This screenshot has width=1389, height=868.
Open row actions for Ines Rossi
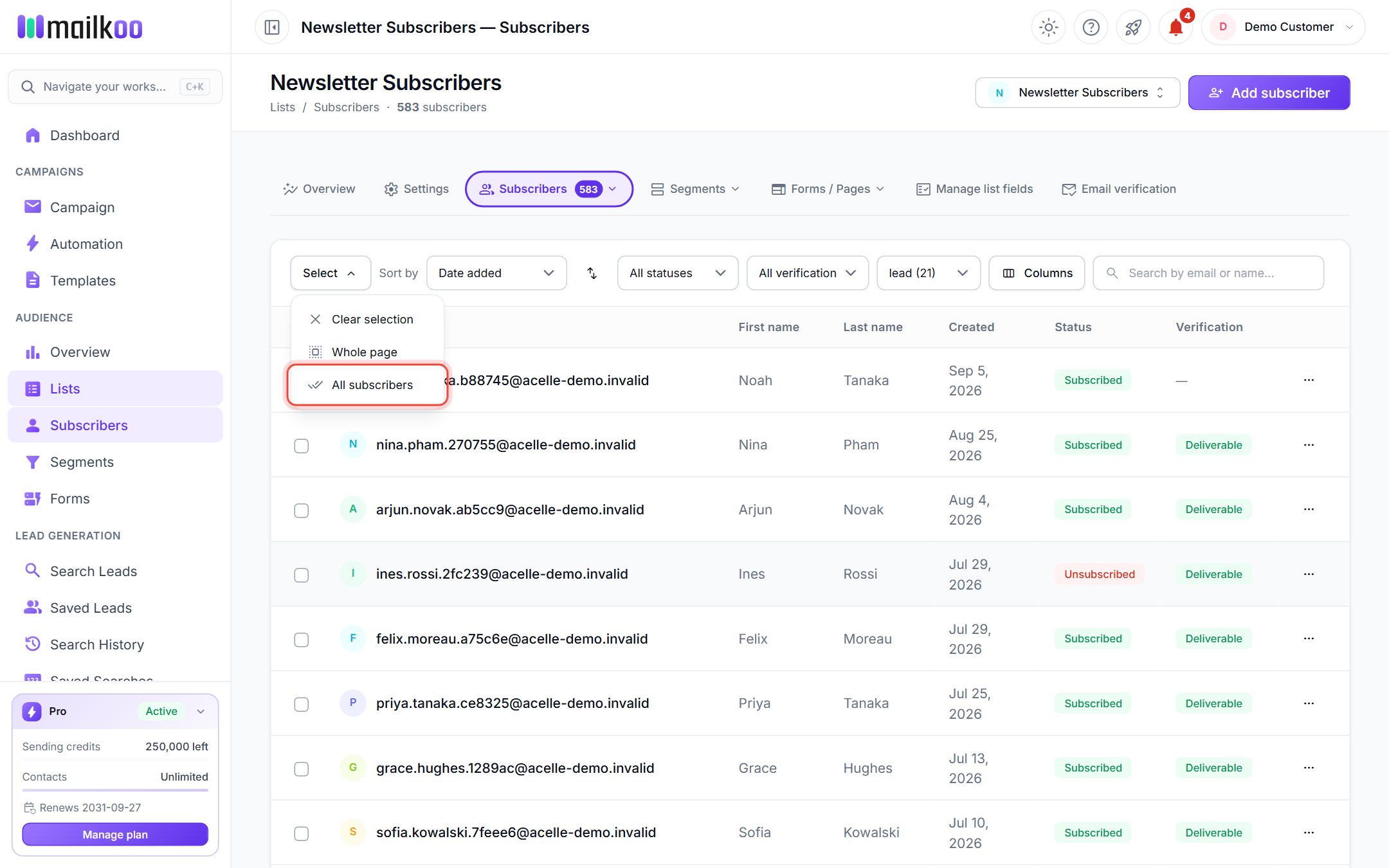[1309, 574]
